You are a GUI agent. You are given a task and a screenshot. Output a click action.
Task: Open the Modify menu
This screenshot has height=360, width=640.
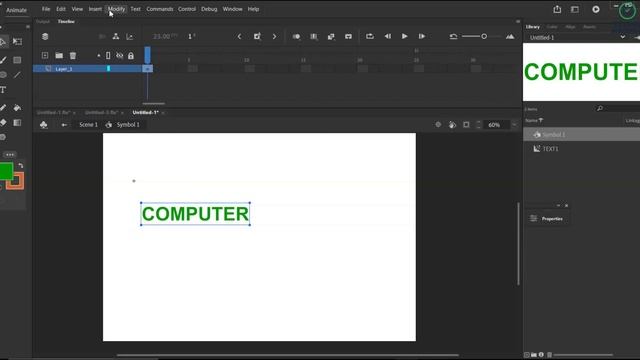point(116,9)
